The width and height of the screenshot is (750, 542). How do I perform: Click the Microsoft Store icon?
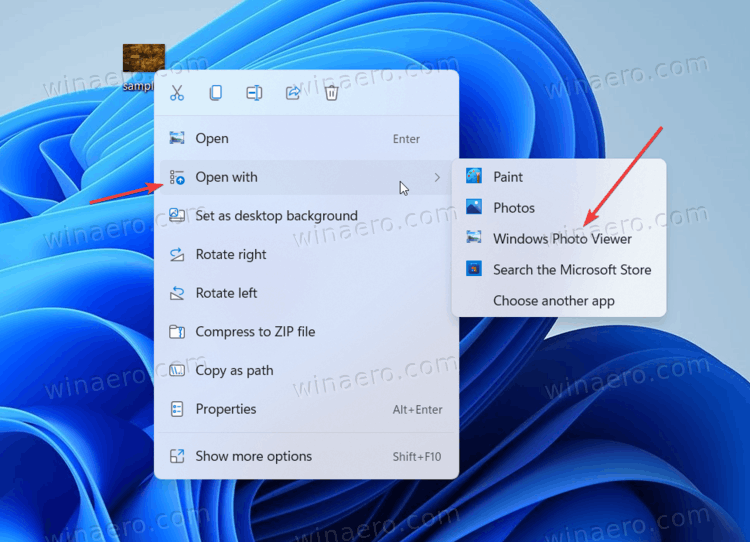click(x=474, y=269)
